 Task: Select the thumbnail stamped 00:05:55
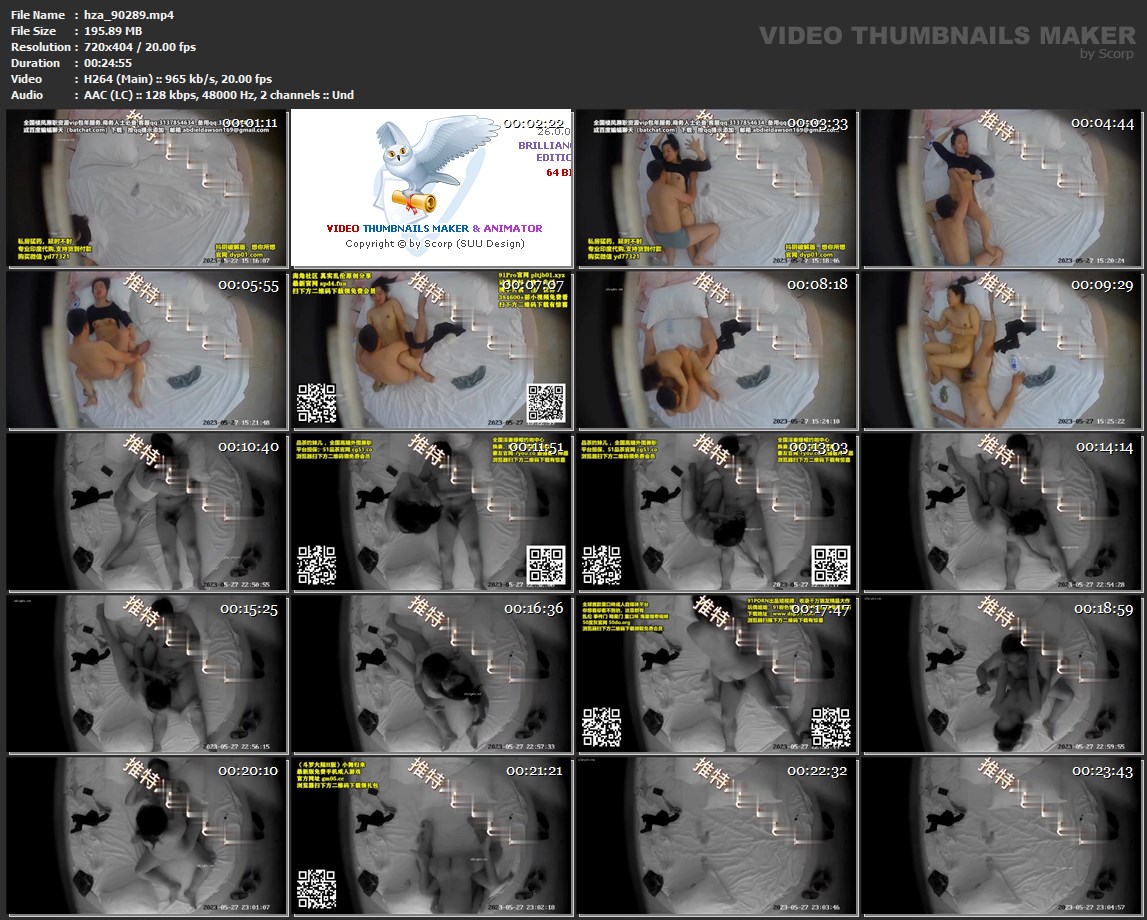click(x=147, y=350)
